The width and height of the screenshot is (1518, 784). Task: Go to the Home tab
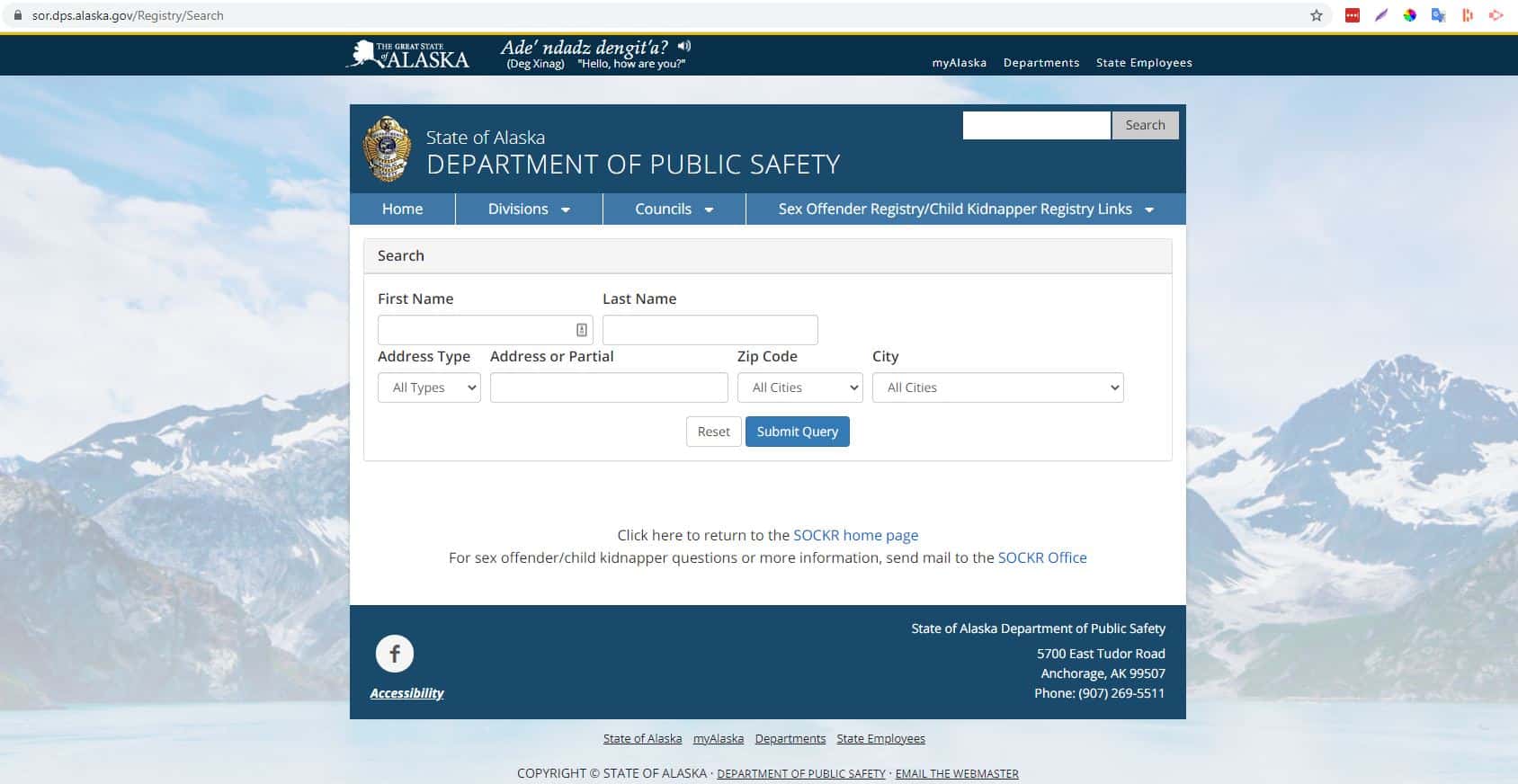tap(402, 209)
